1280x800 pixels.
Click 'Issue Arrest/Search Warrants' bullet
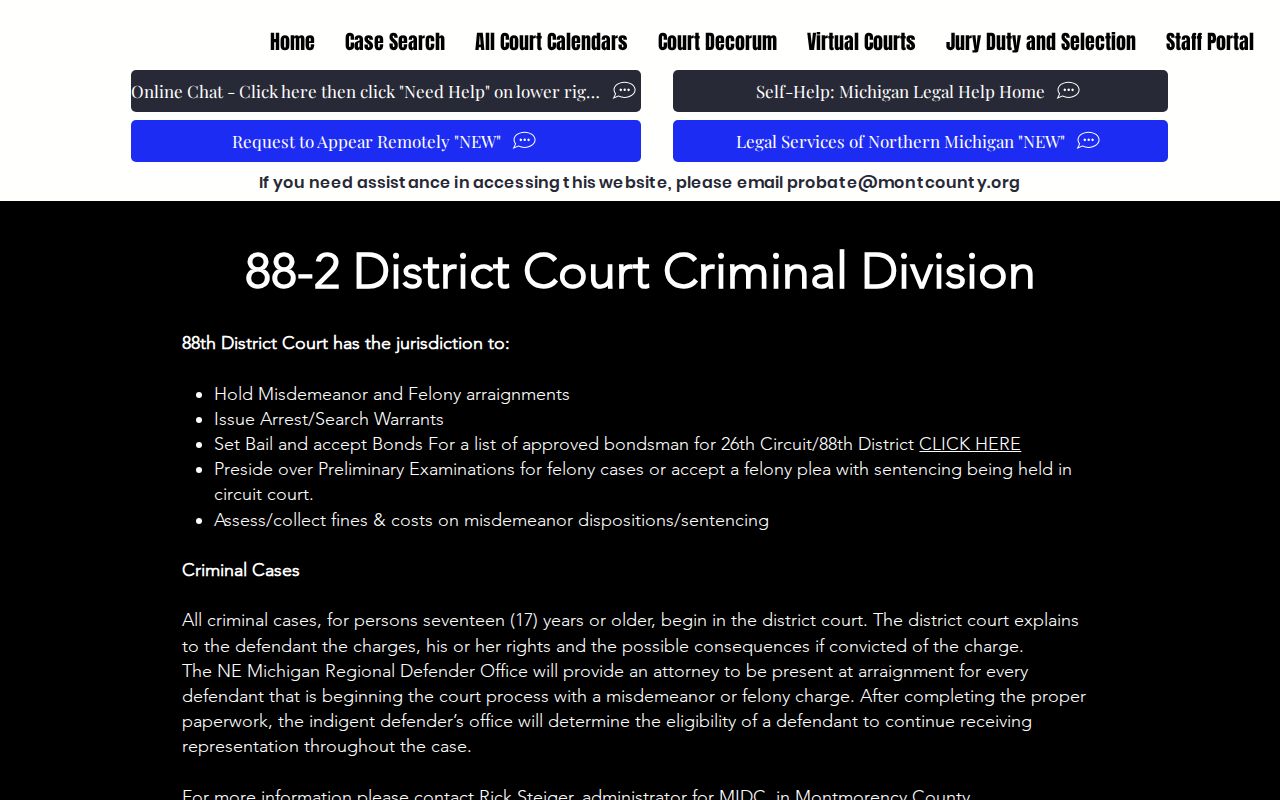[329, 419]
